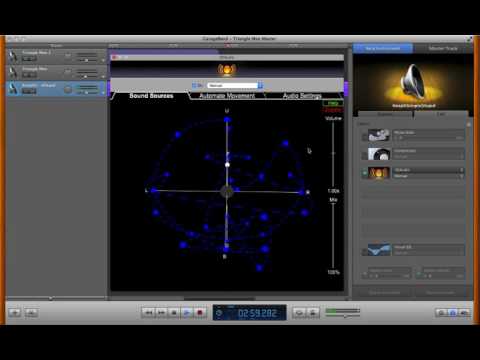This screenshot has height=360, width=480.
Task: Toggle the second effect slot checkbox
Action: tap(364, 155)
